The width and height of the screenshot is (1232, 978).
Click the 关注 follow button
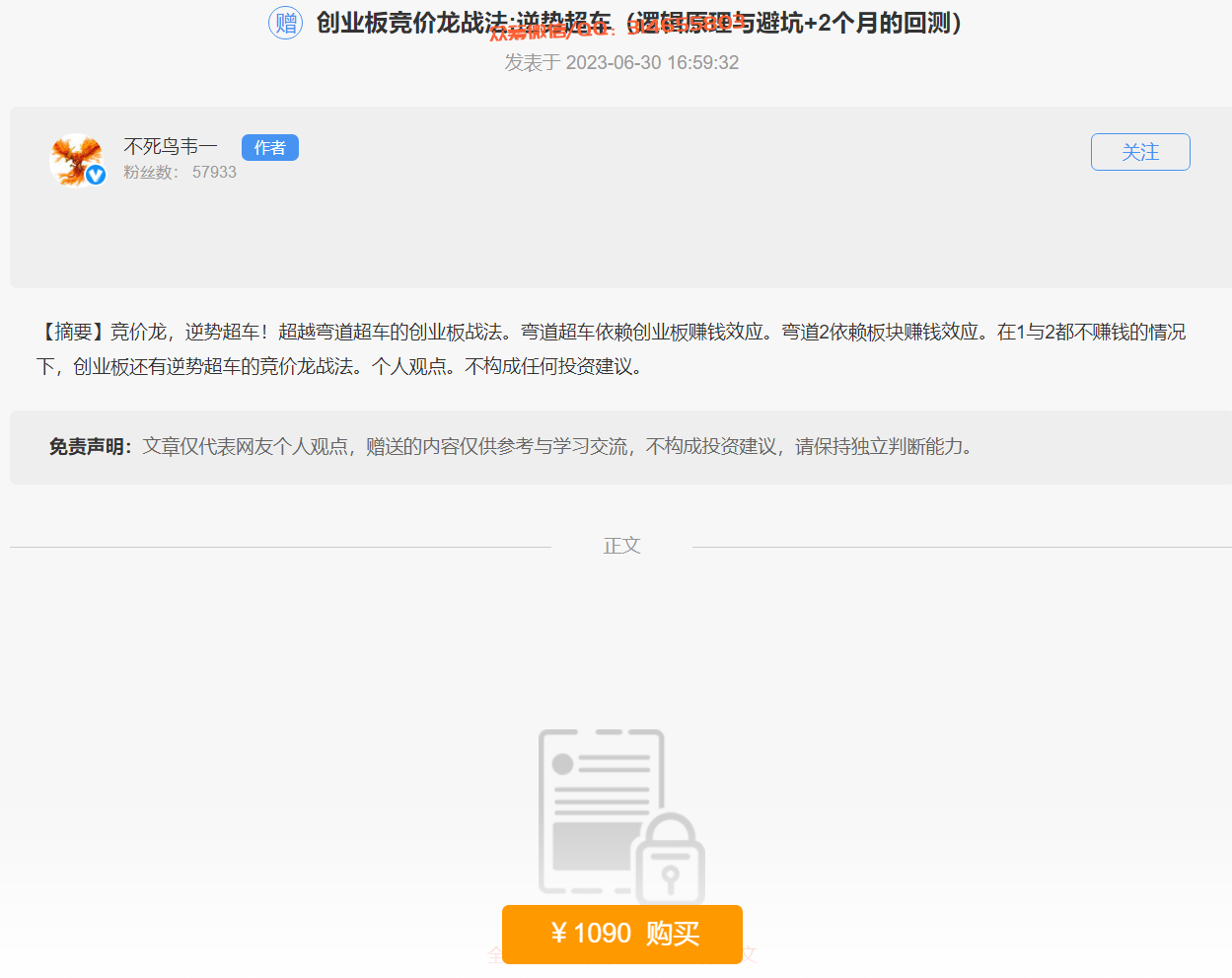coord(1140,152)
